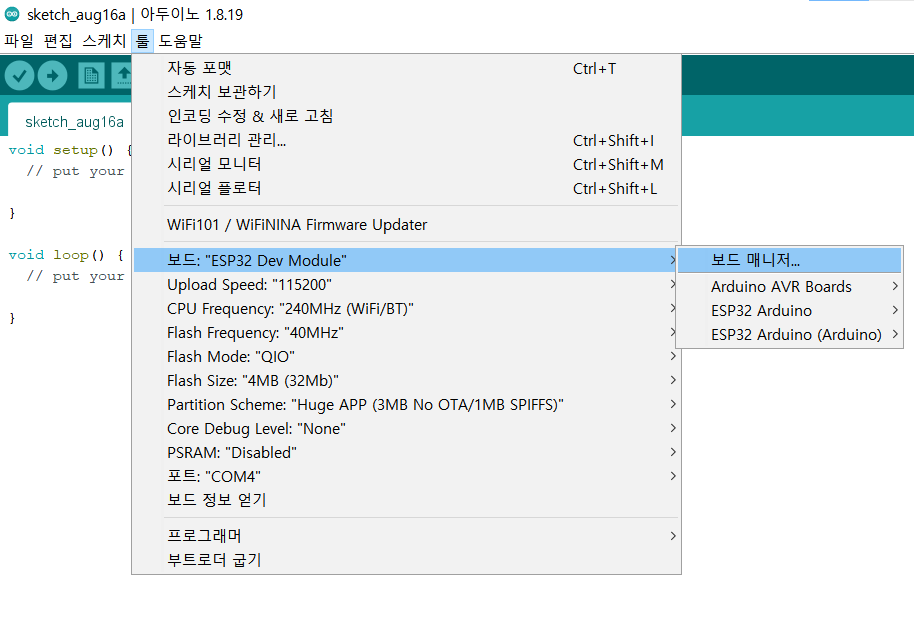Choose 부트로더 굽기 menu entry
This screenshot has height=629, width=914.
pos(407,560)
